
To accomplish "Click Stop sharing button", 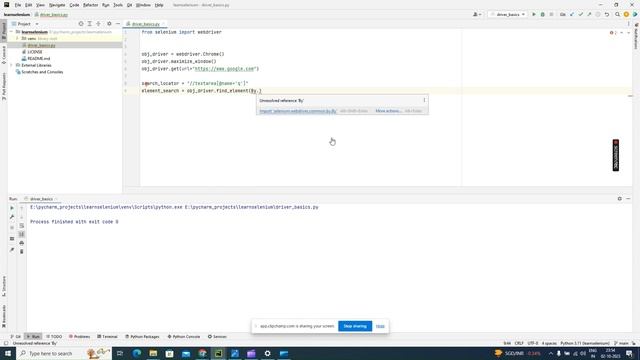I will click(x=355, y=326).
